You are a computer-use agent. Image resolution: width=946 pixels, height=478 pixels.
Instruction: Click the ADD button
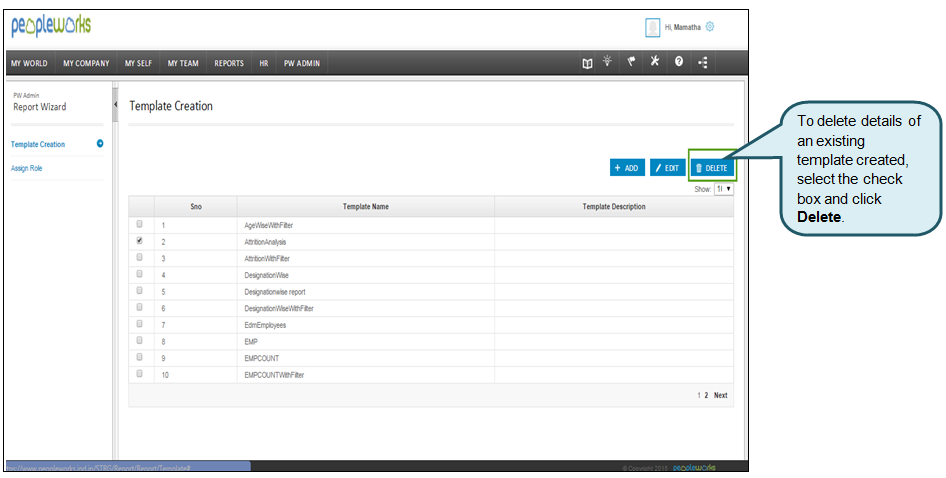pyautogui.click(x=627, y=168)
